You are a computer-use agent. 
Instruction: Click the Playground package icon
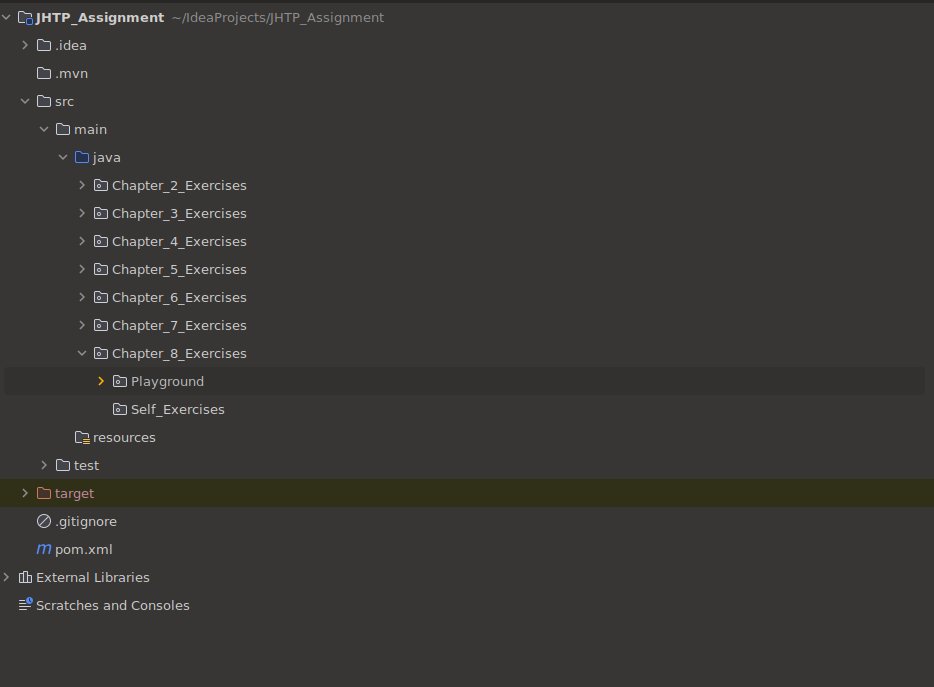[x=120, y=381]
